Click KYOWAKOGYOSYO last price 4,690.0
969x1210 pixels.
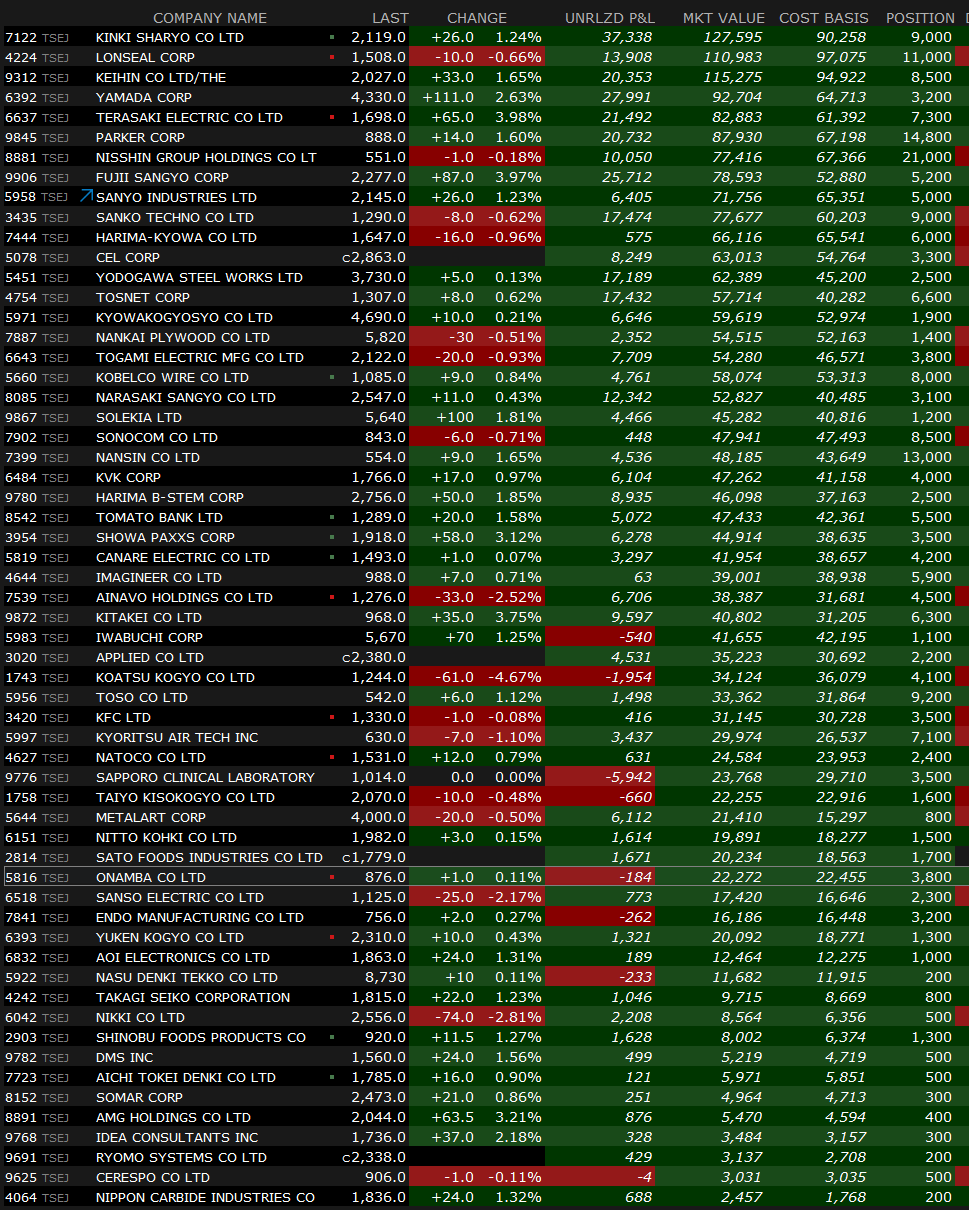pos(378,317)
